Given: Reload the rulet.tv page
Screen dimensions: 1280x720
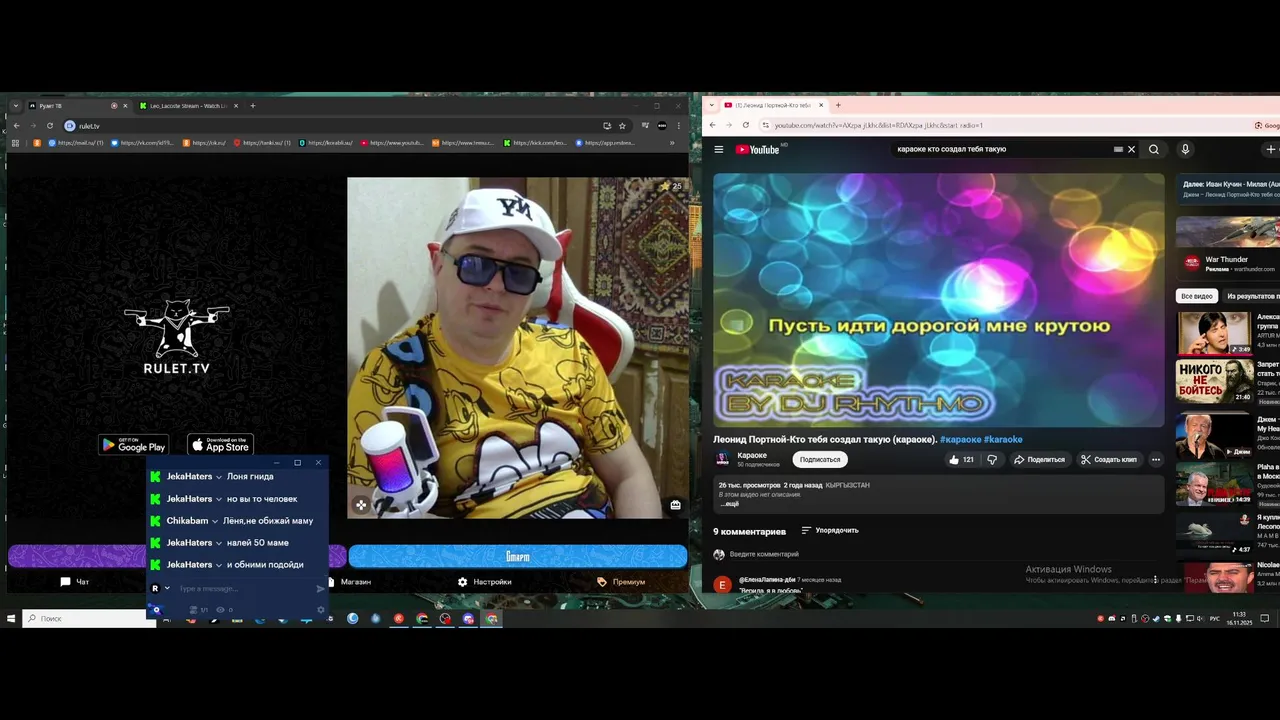Looking at the screenshot, I should [50, 126].
